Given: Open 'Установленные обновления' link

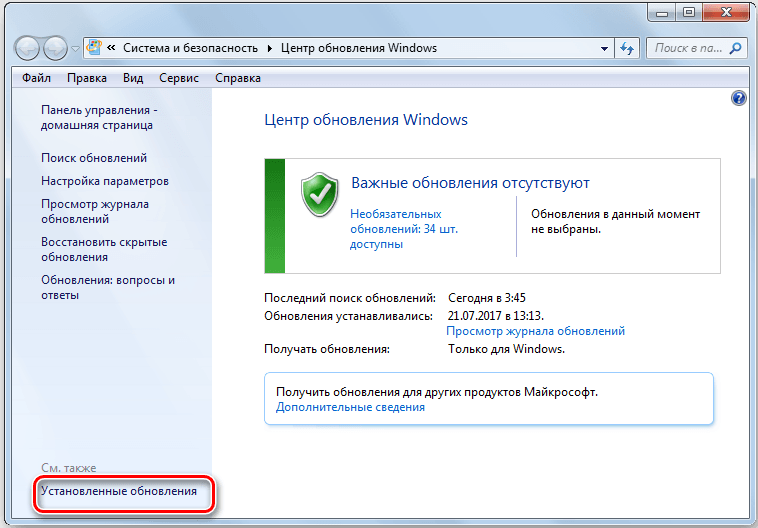Looking at the screenshot, I should point(119,491).
